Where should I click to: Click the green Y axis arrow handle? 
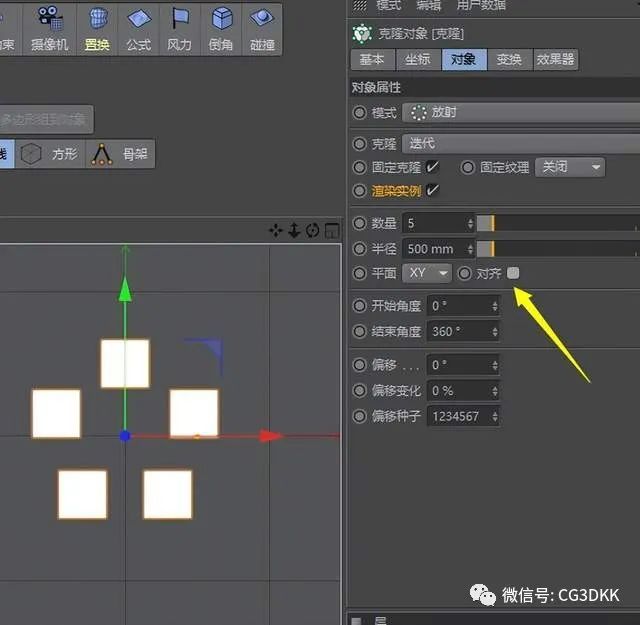click(125, 289)
